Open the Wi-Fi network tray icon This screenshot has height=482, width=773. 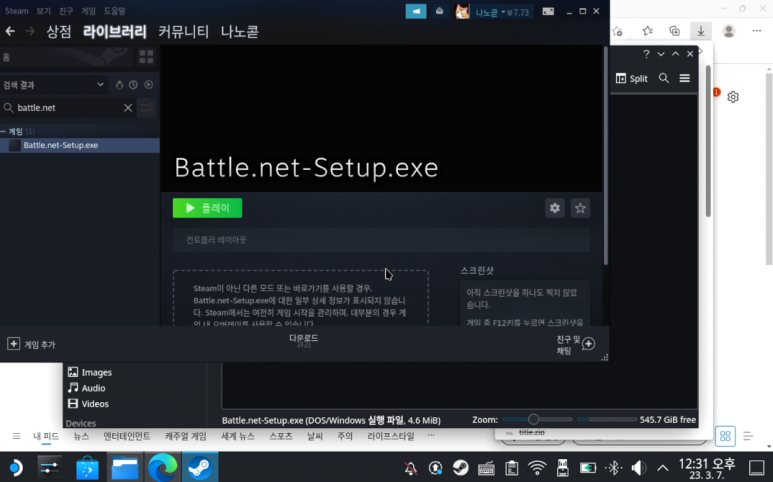537,467
